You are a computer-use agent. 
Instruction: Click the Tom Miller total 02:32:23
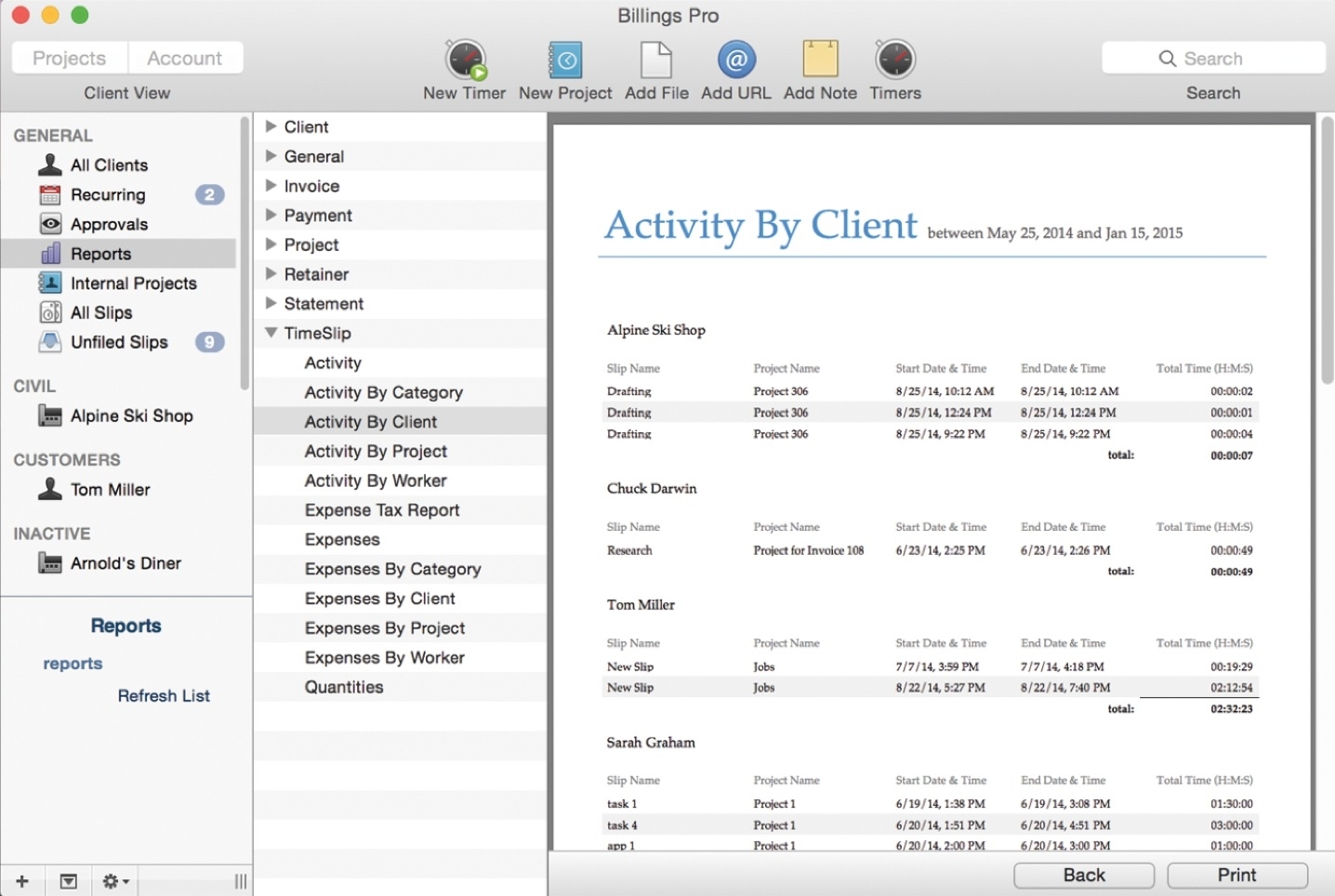(x=1231, y=708)
